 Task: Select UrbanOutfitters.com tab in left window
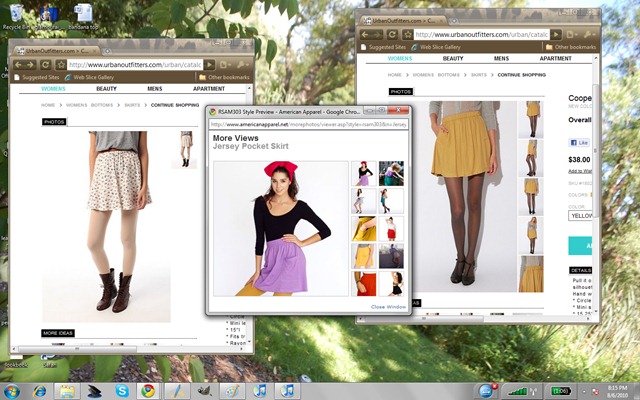pyautogui.click(x=56, y=51)
